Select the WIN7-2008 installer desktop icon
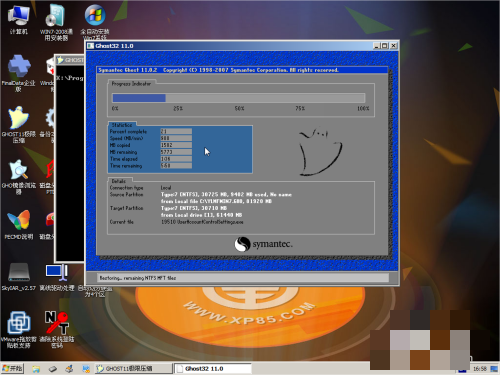 [x=56, y=22]
